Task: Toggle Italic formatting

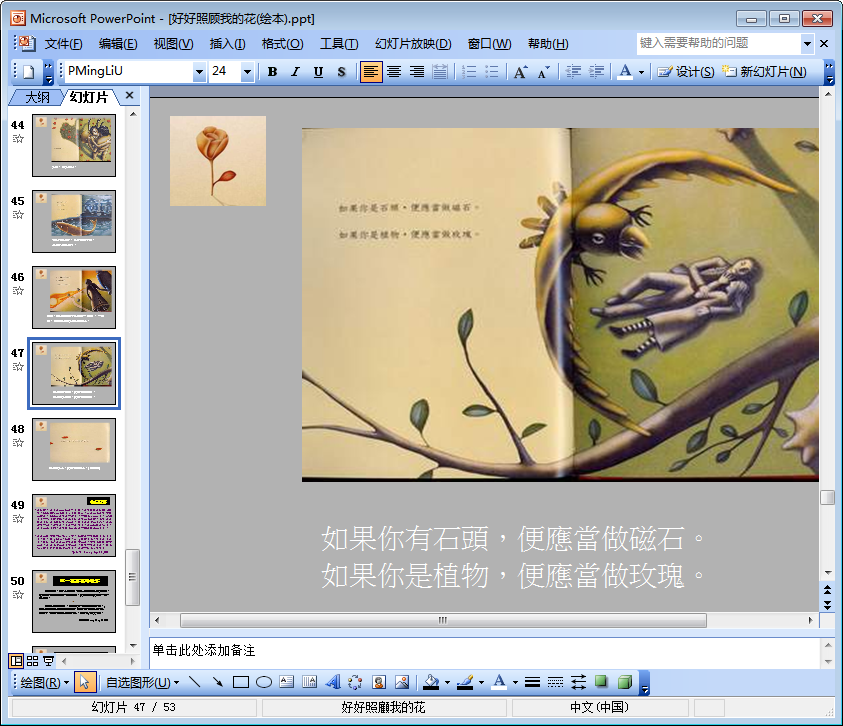Action: click(x=295, y=72)
